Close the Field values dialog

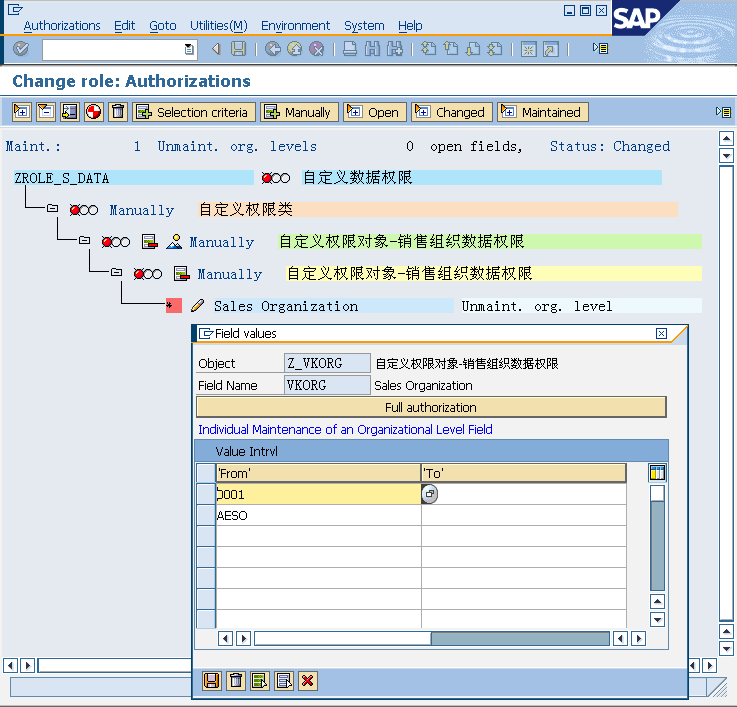point(661,333)
